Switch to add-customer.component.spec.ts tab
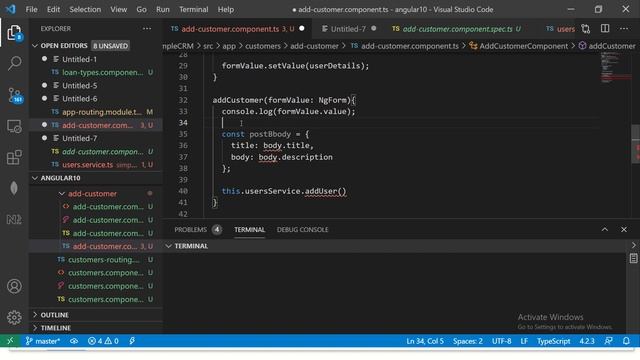This screenshot has width=640, height=360. tap(457, 29)
